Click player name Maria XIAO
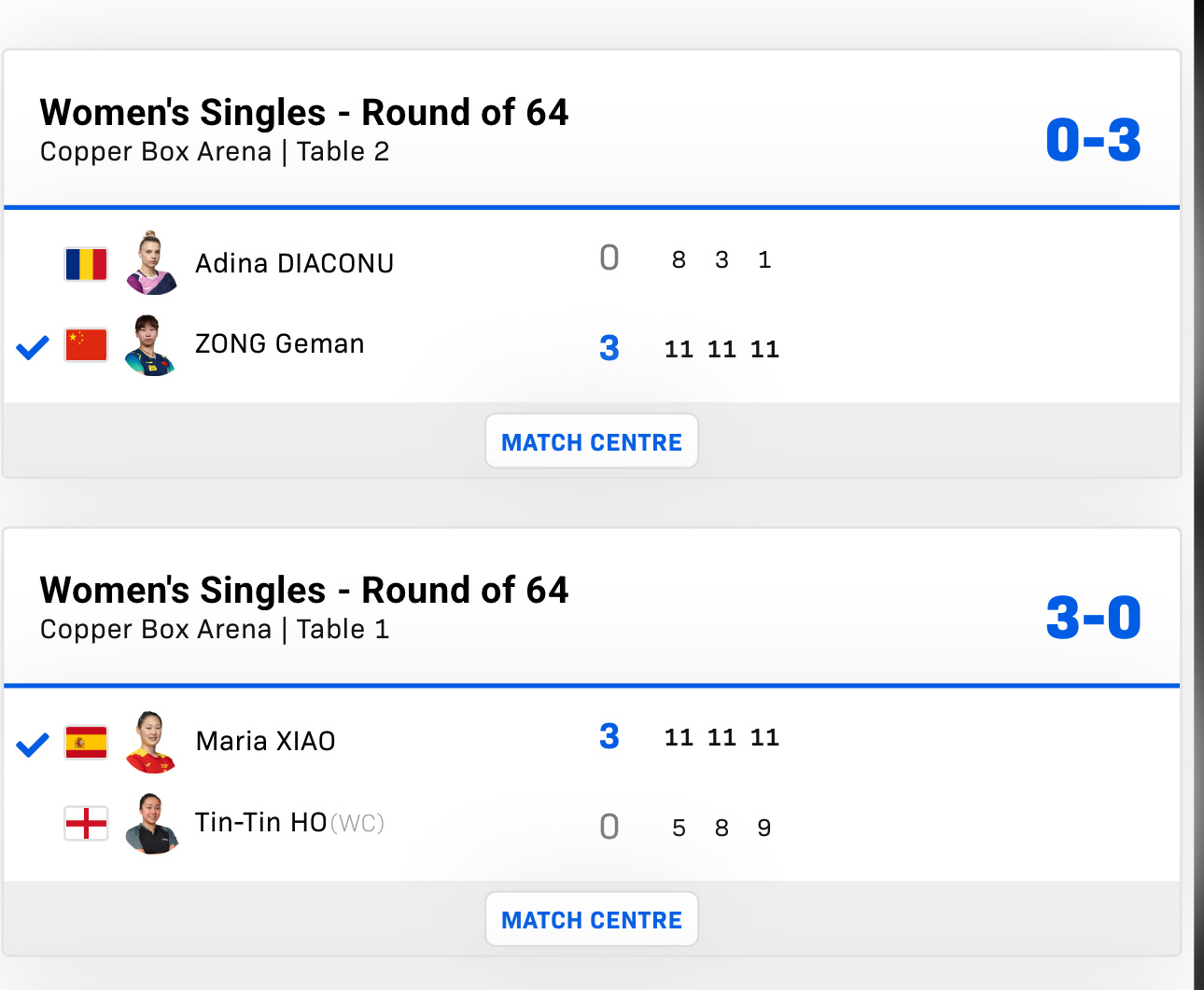 (x=265, y=742)
